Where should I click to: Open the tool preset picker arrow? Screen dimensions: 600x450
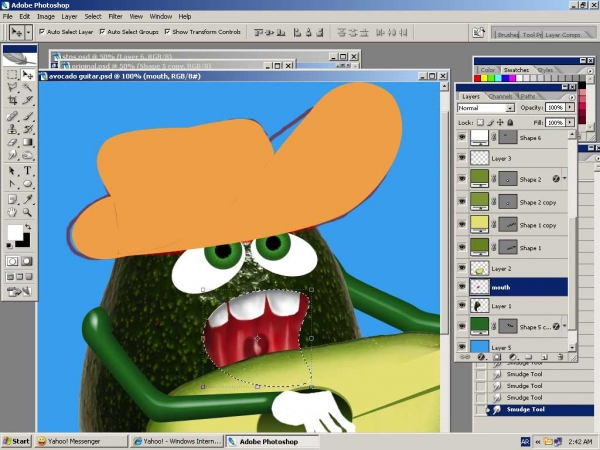pyautogui.click(x=28, y=33)
